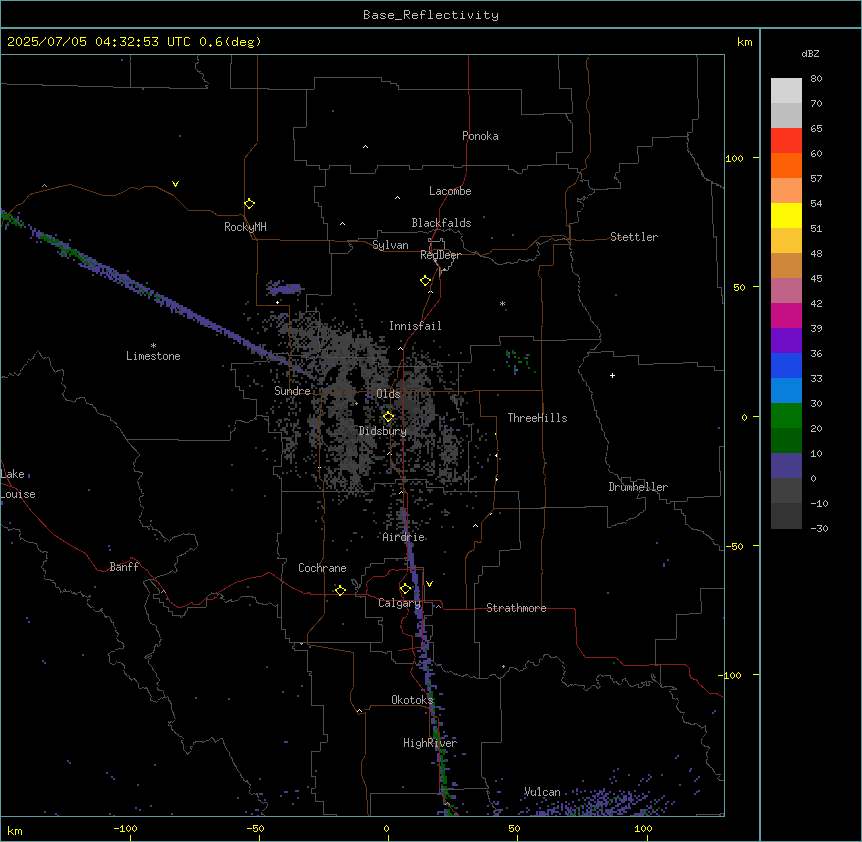Viewport: 862px width, 842px height.
Task: Click the RedDeer label
Action: (x=440, y=255)
